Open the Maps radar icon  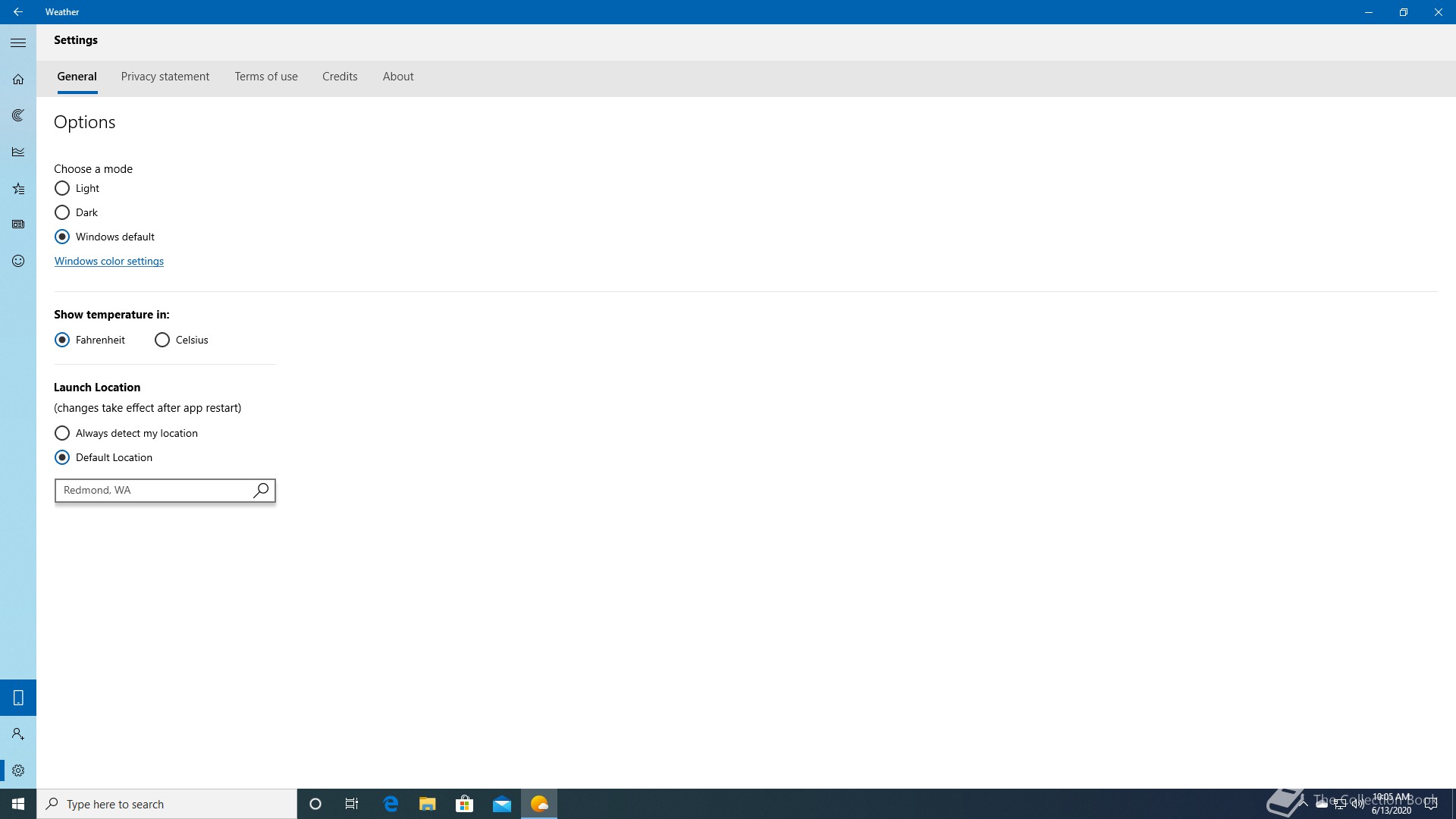[x=18, y=115]
